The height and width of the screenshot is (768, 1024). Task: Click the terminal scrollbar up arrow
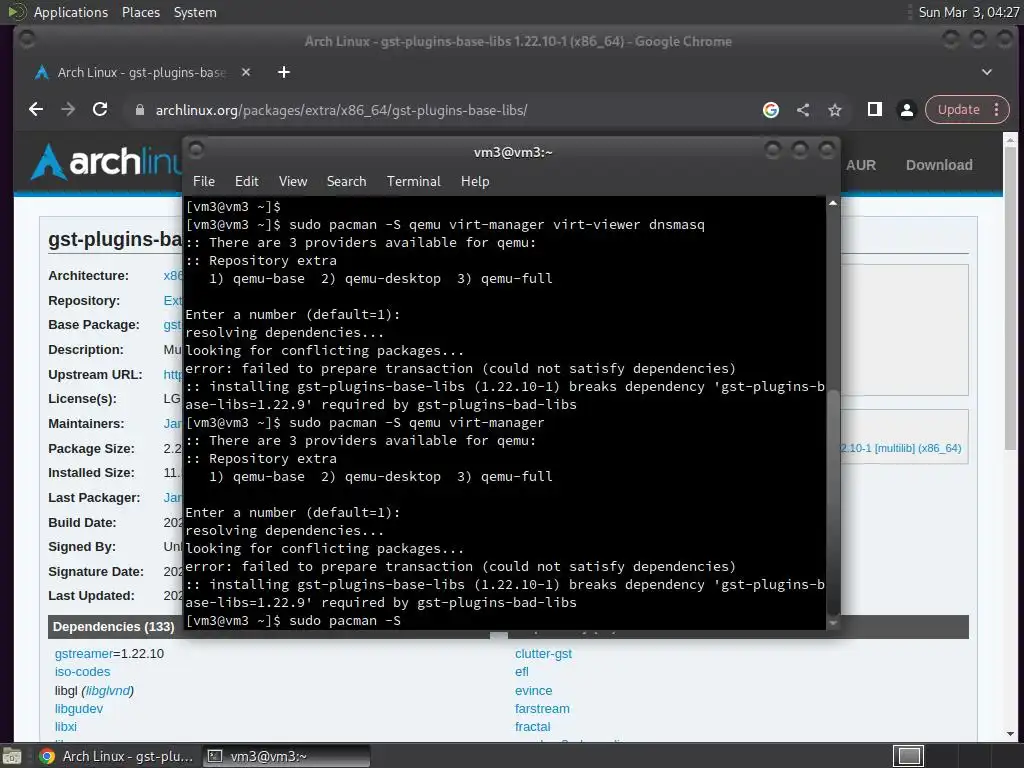[833, 203]
